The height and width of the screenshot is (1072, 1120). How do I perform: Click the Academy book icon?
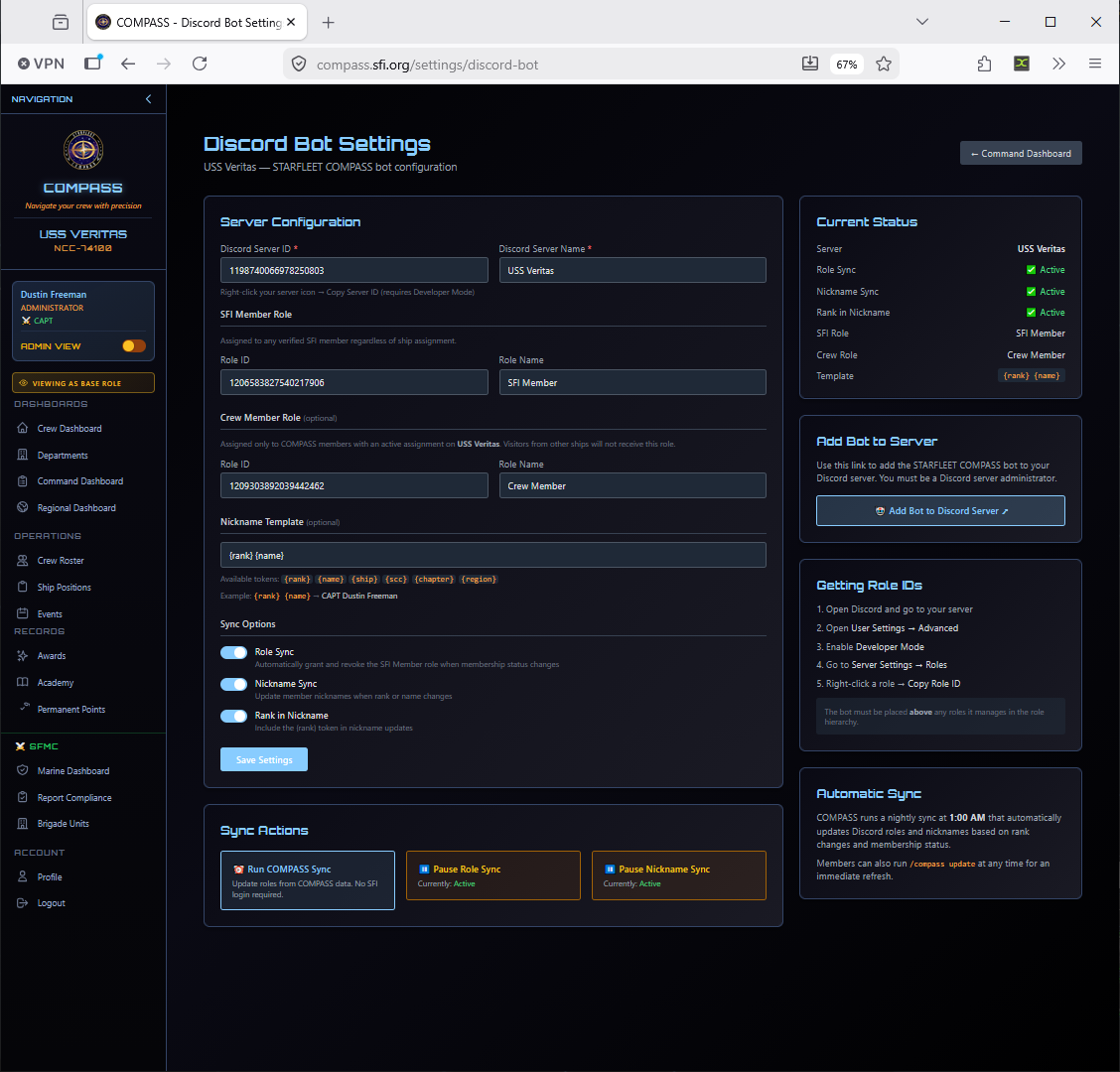(x=23, y=682)
